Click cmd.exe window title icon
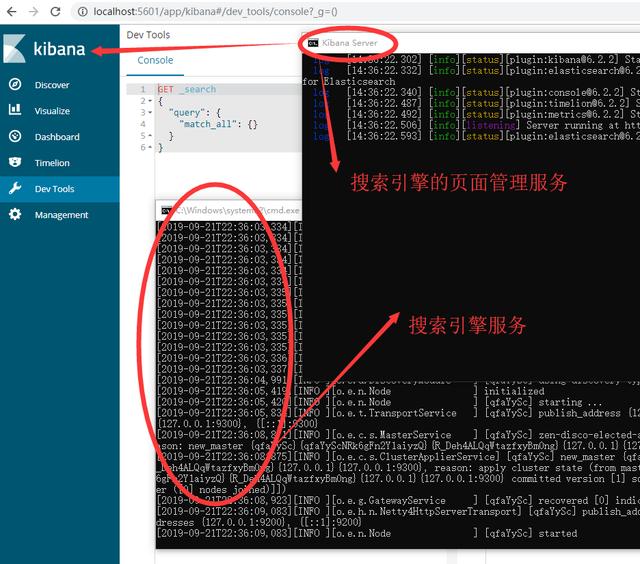 (x=166, y=211)
